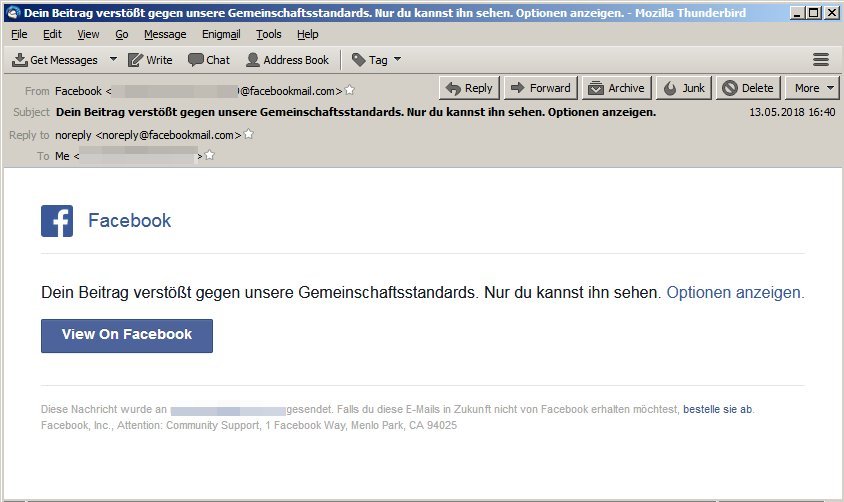
Task: Click the Tag toolbar button
Action: click(370, 60)
